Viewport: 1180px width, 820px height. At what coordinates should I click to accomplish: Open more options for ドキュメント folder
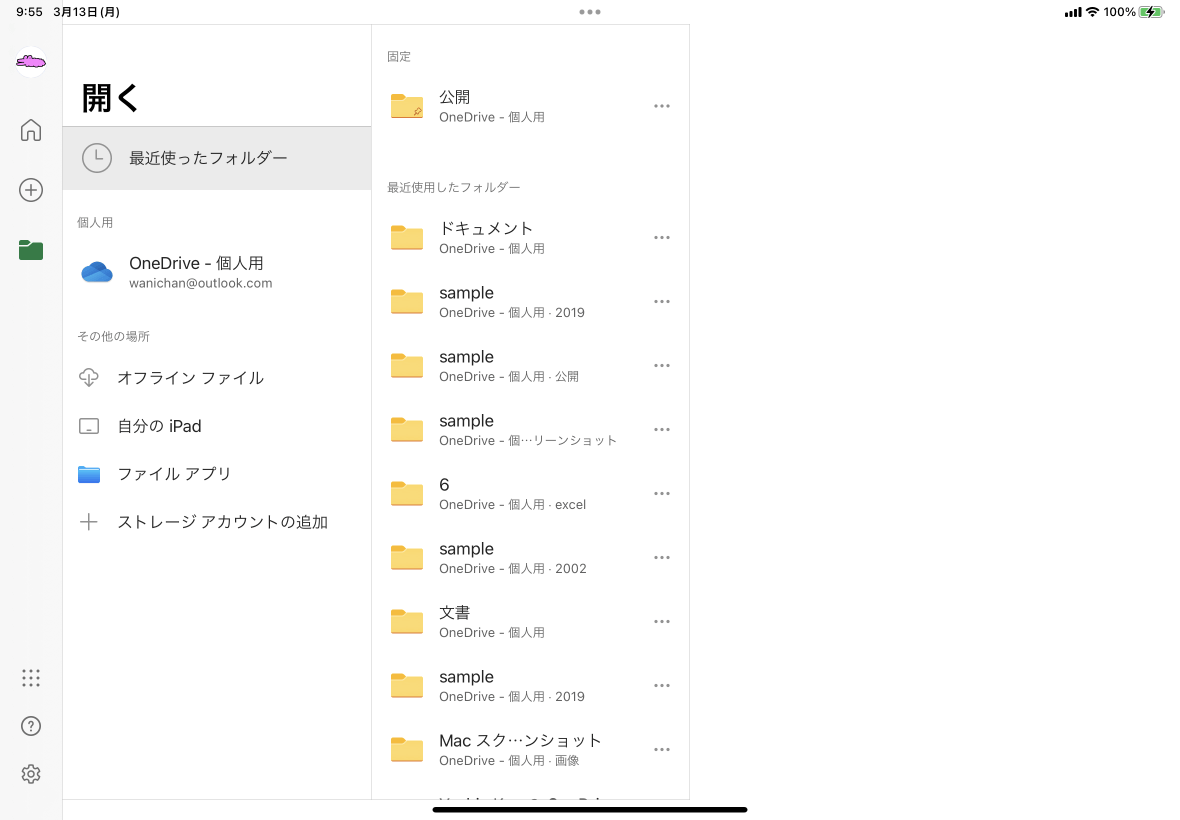point(661,237)
